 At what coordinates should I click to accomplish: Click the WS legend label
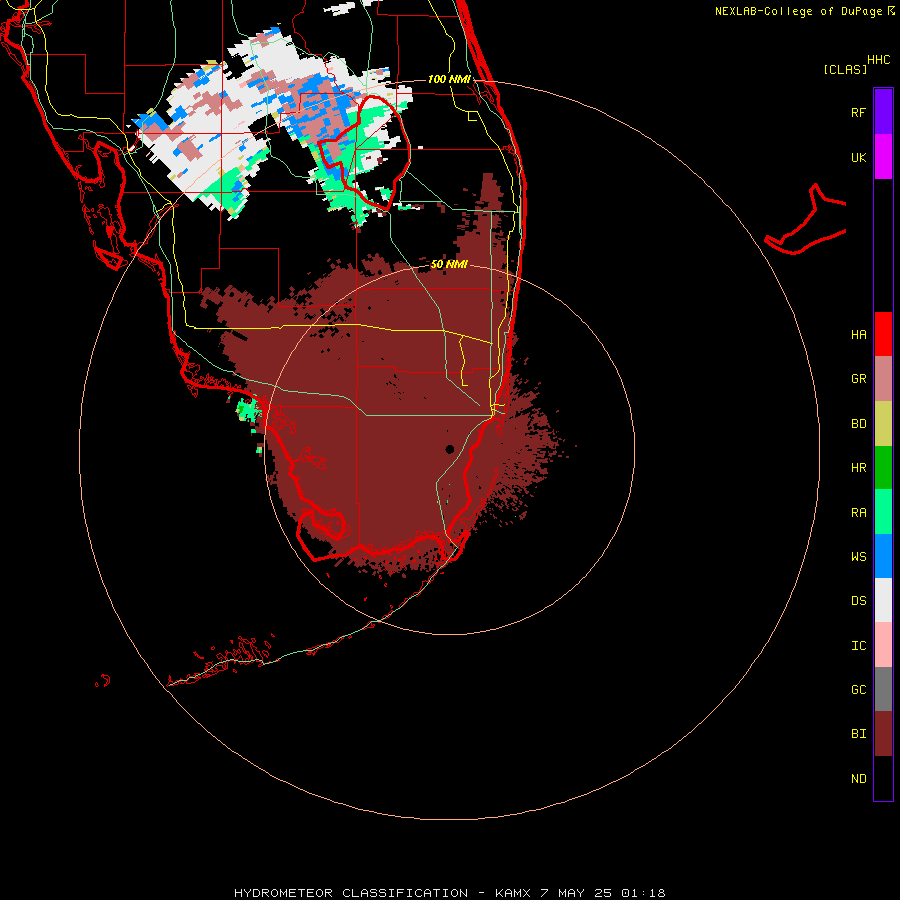point(858,556)
